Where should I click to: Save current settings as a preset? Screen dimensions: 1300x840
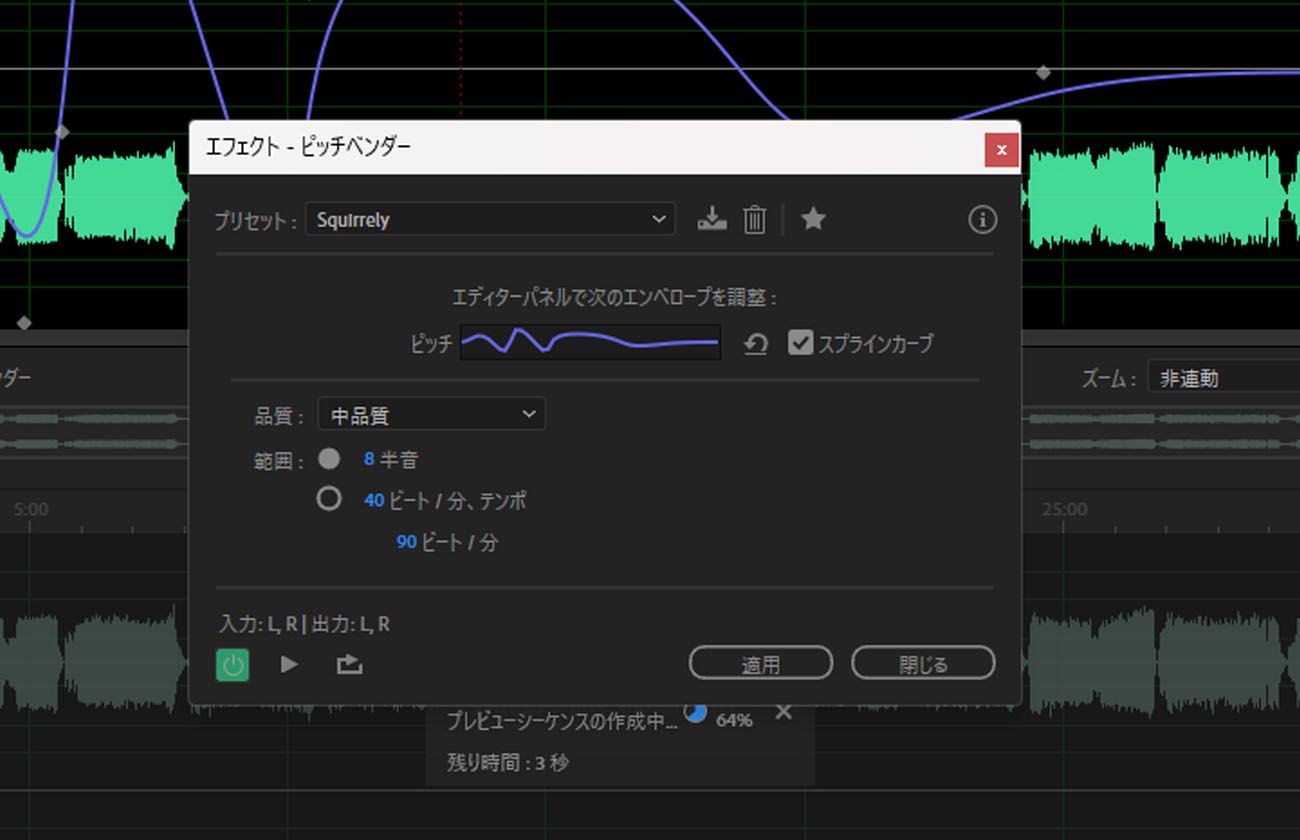pyautogui.click(x=712, y=219)
